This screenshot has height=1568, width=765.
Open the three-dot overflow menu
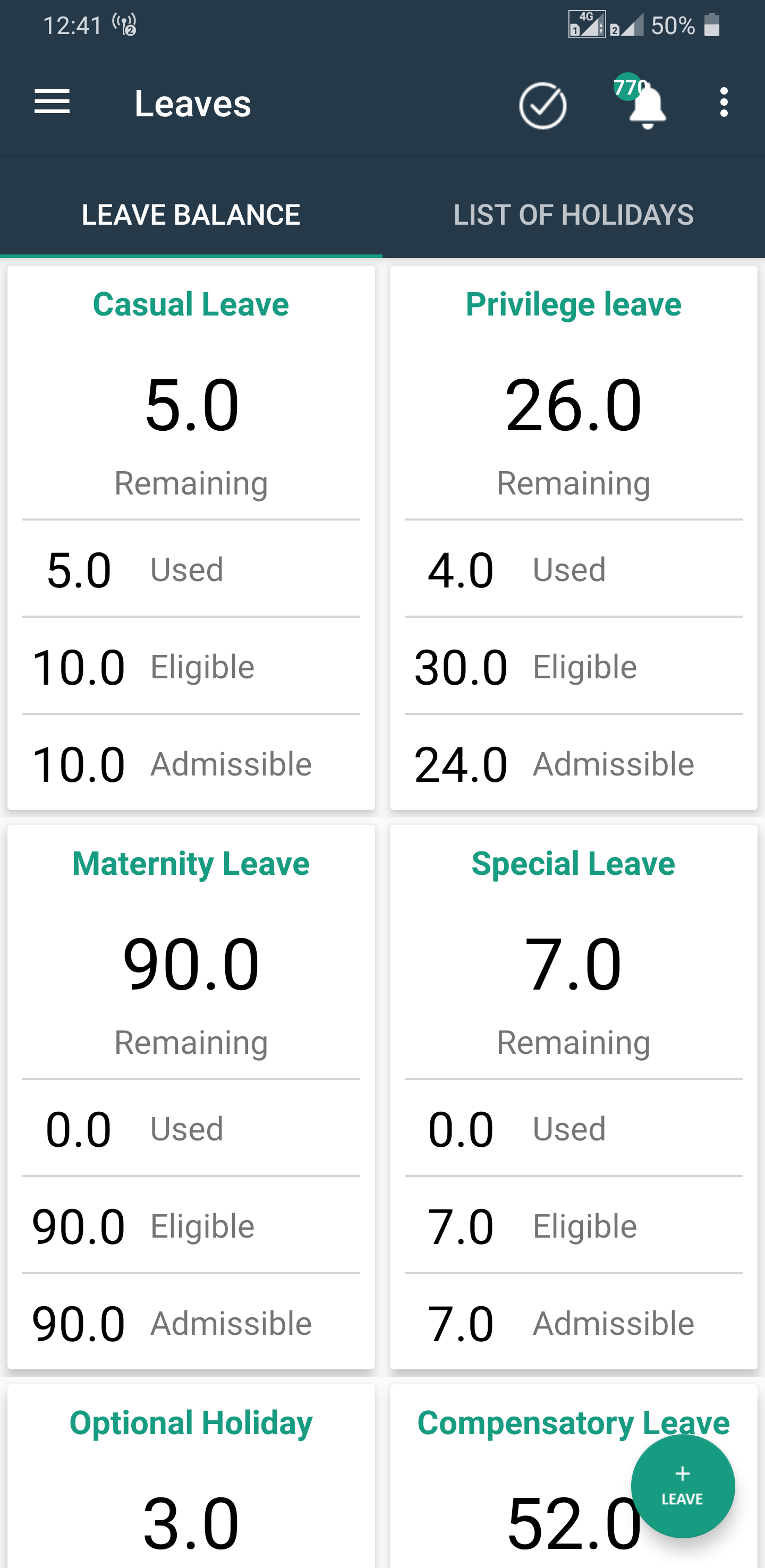(x=724, y=101)
